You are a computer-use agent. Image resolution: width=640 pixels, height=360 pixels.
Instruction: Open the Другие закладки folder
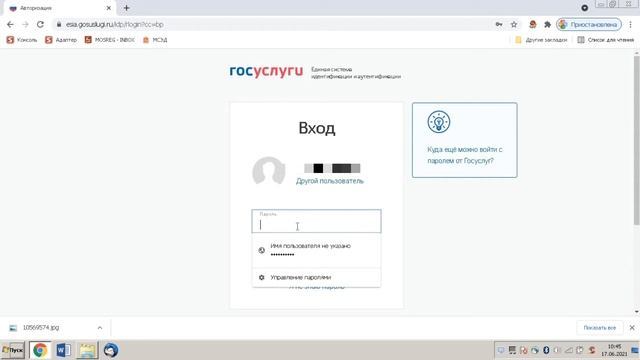541,40
